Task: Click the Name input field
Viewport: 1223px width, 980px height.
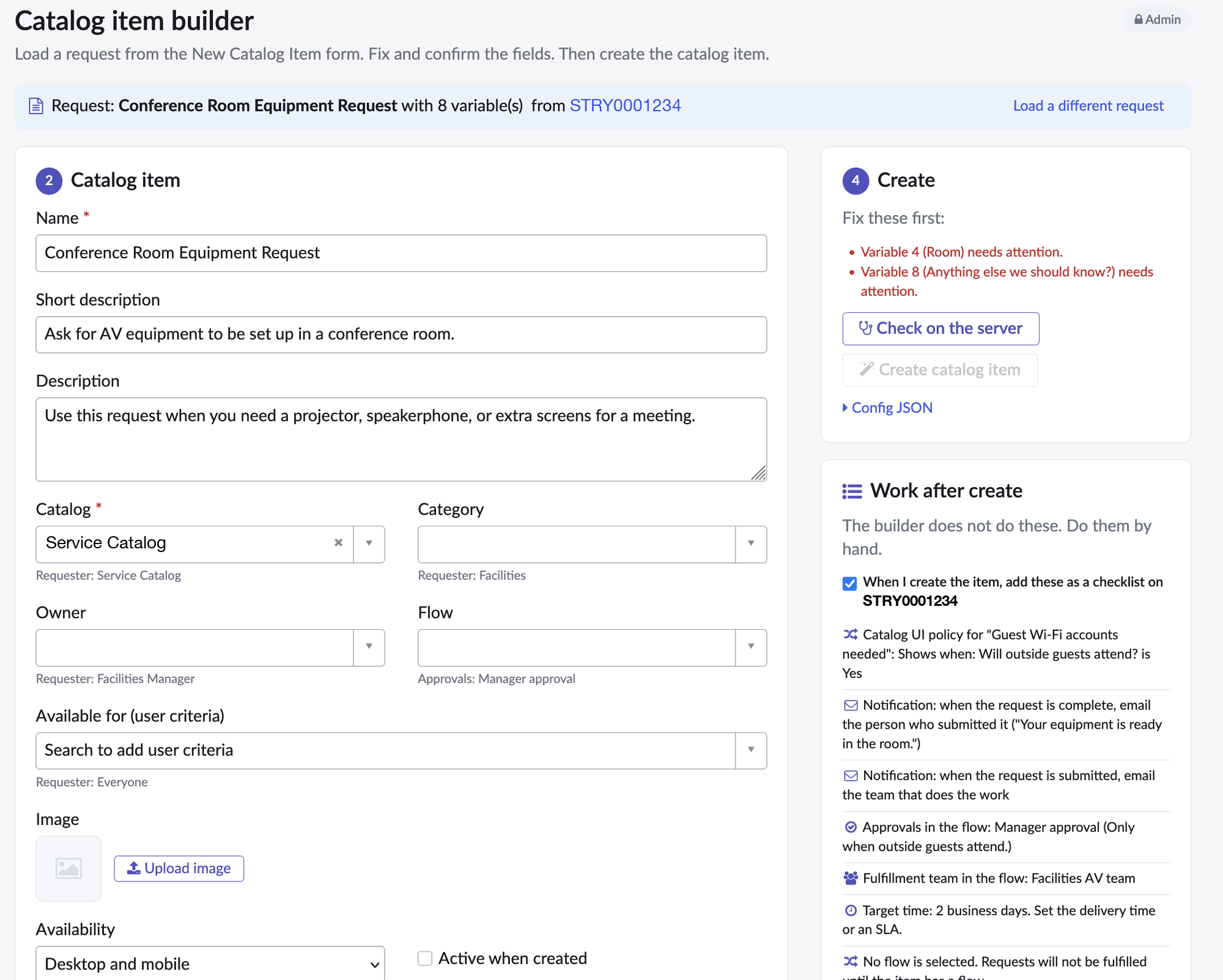Action: coord(401,253)
